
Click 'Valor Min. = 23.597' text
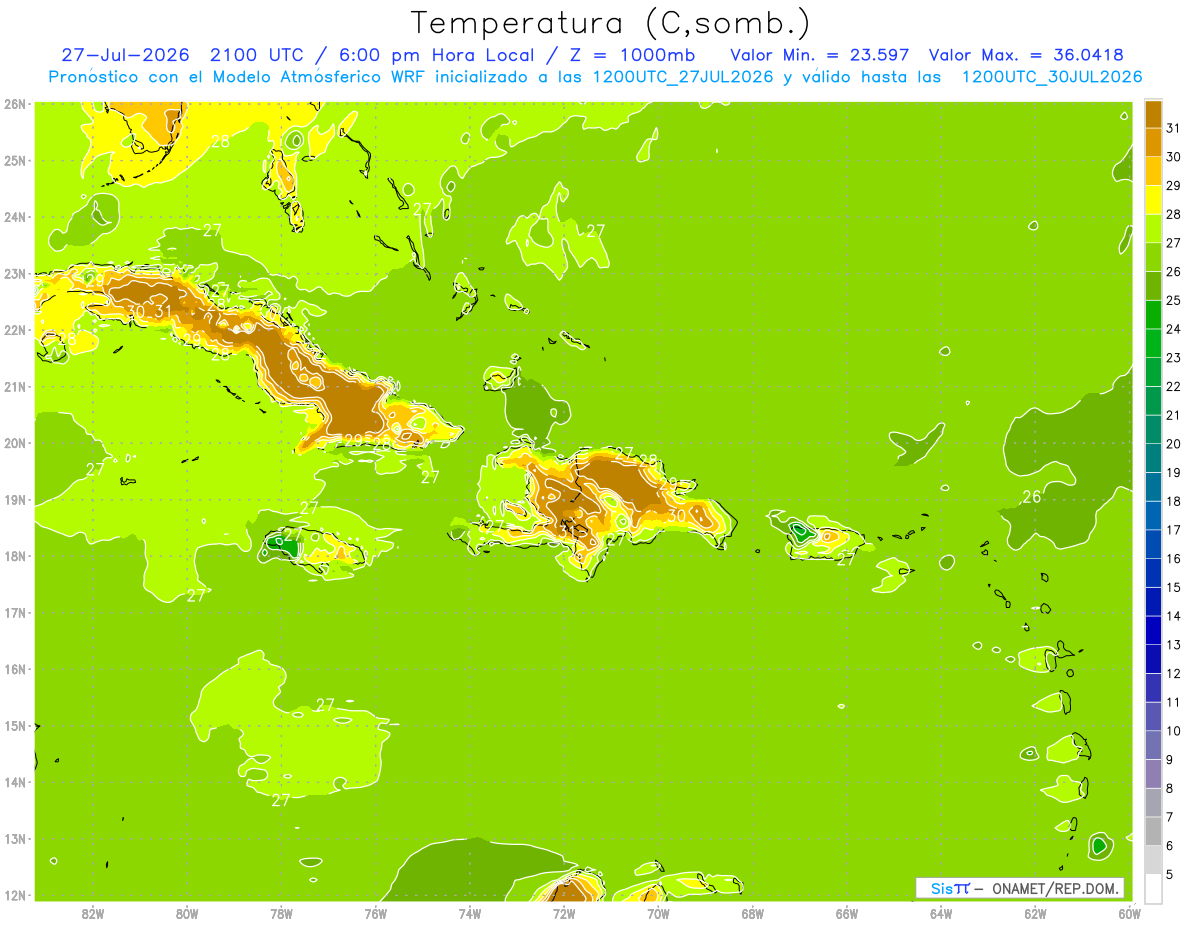pos(820,54)
